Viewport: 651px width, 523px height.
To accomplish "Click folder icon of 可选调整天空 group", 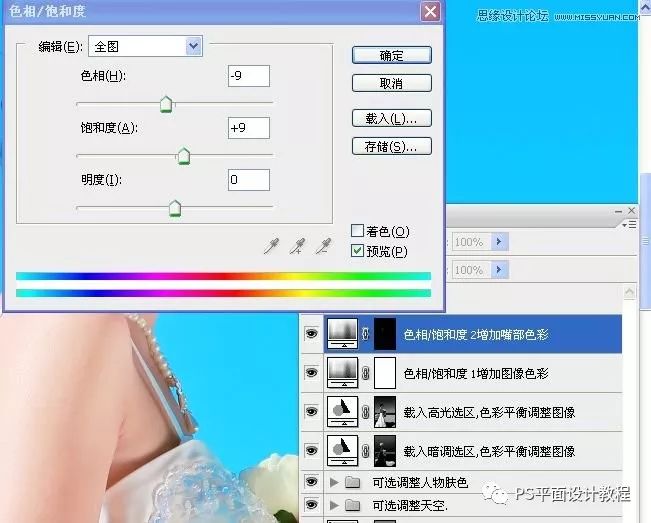I will pyautogui.click(x=352, y=505).
